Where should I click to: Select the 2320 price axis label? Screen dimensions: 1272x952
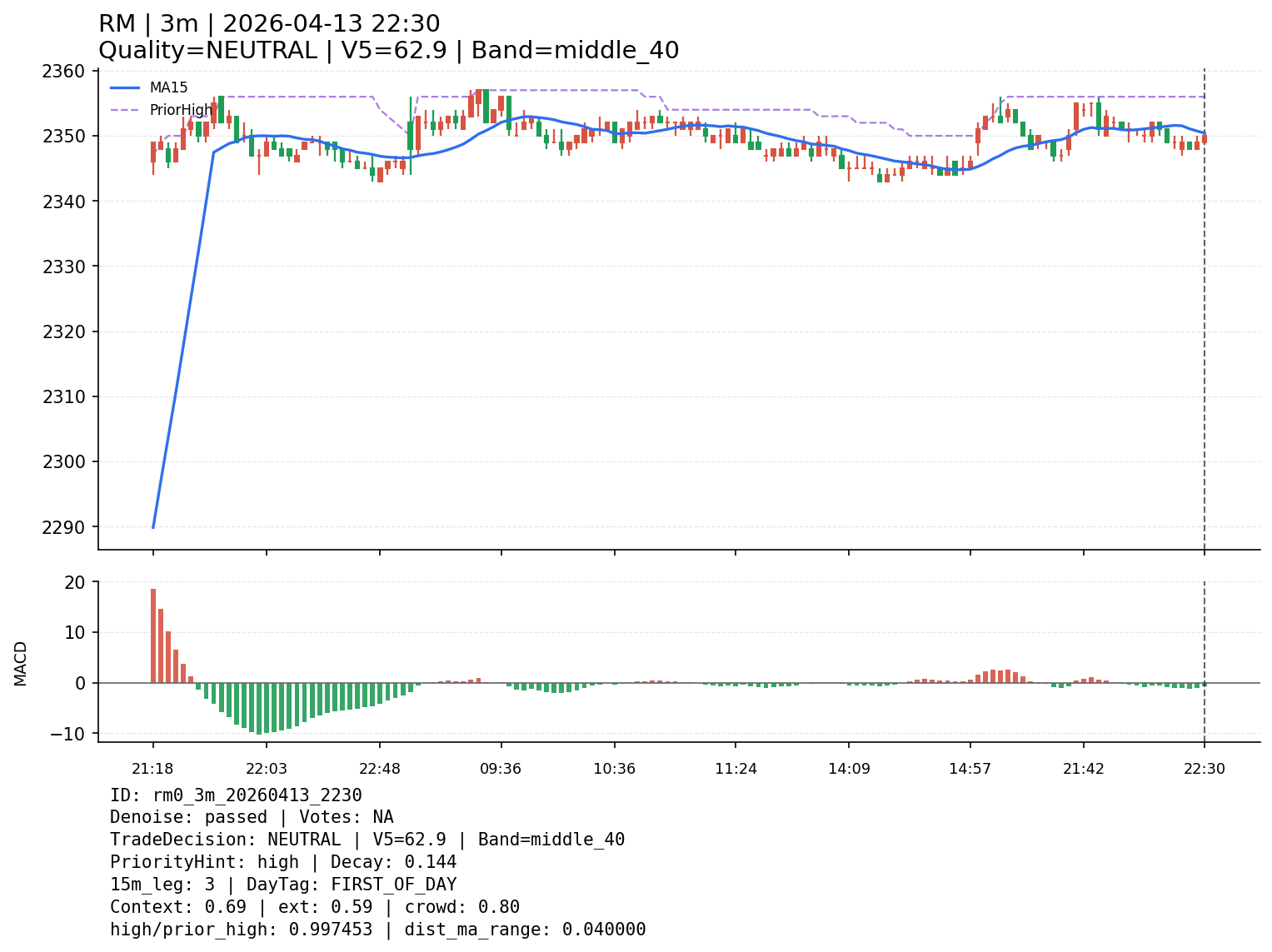tap(63, 331)
